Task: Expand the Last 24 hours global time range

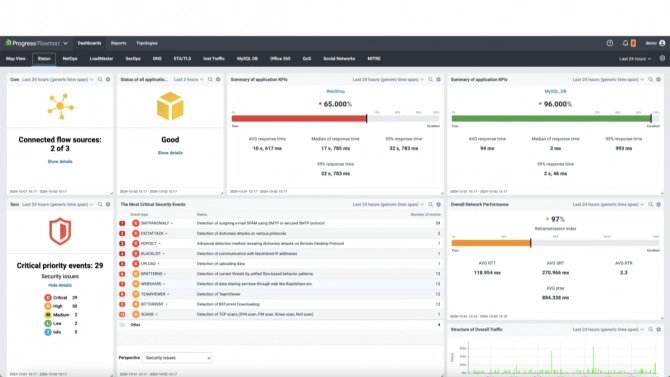Action: pyautogui.click(x=635, y=59)
